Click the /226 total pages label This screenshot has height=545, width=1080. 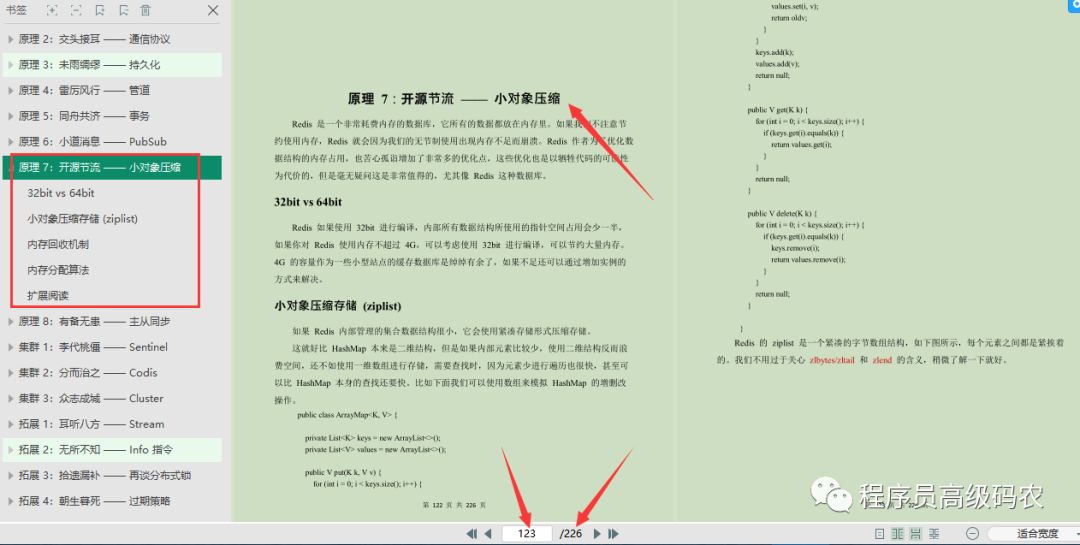click(571, 533)
